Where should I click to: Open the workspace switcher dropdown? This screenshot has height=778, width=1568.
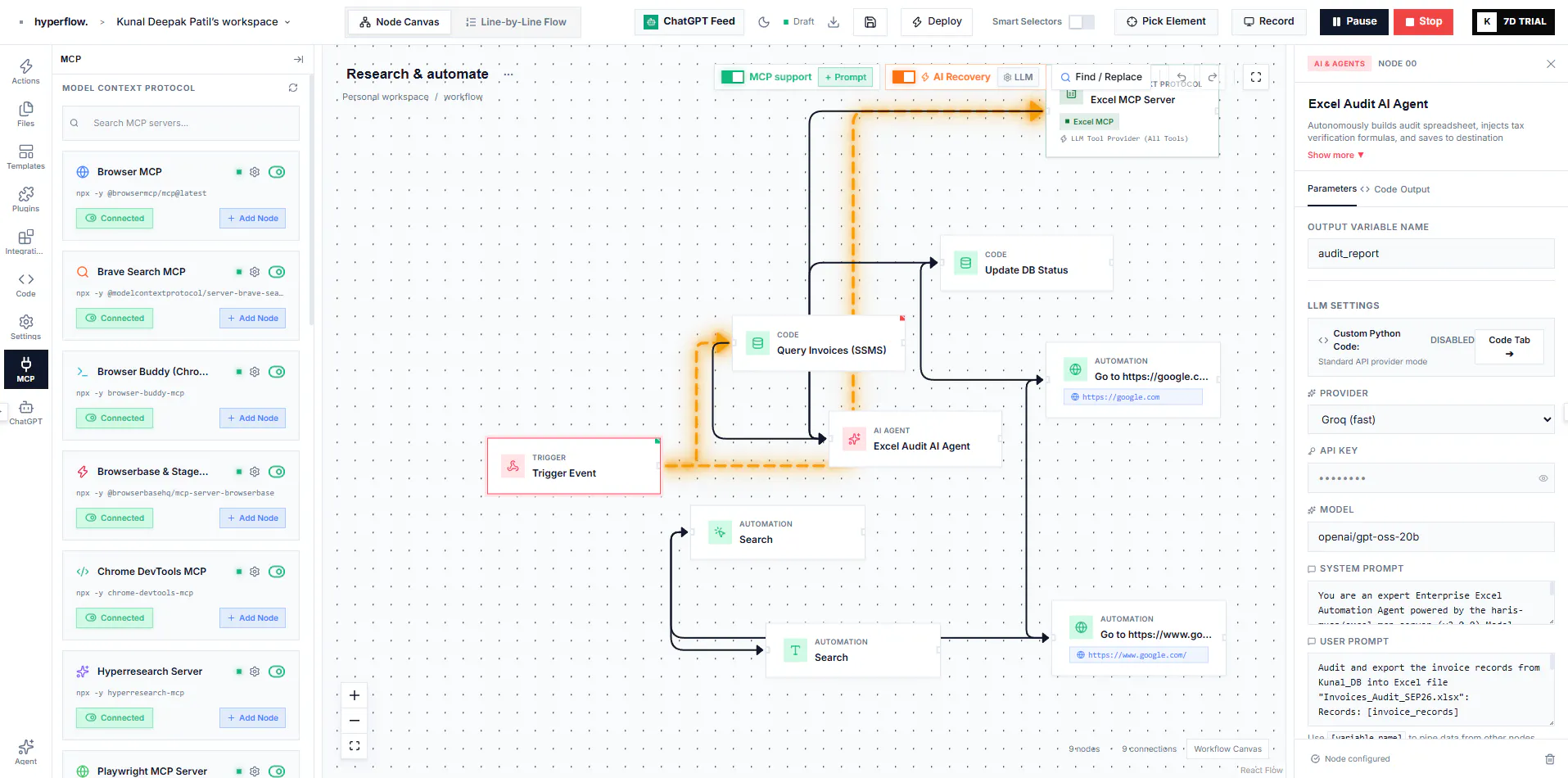click(x=203, y=22)
